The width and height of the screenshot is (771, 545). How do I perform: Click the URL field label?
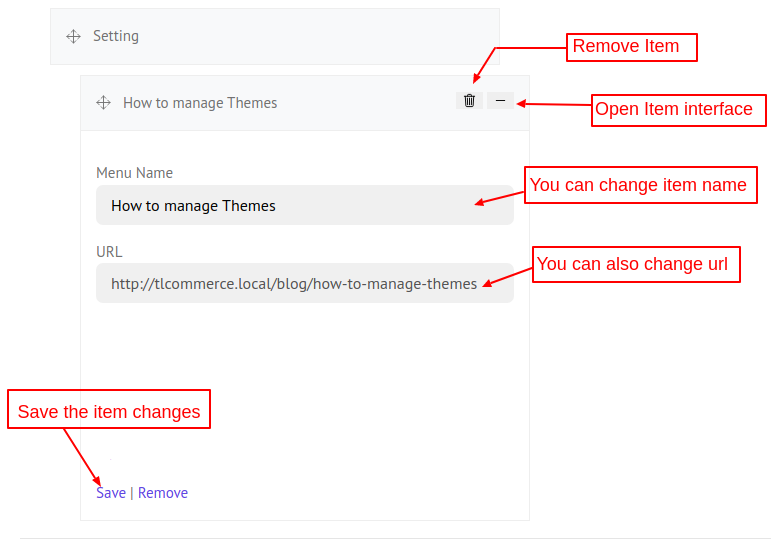pos(109,251)
